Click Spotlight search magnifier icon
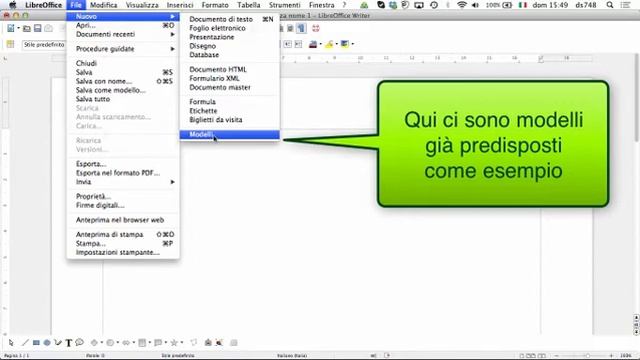The image size is (640, 360). [x=610, y=5]
